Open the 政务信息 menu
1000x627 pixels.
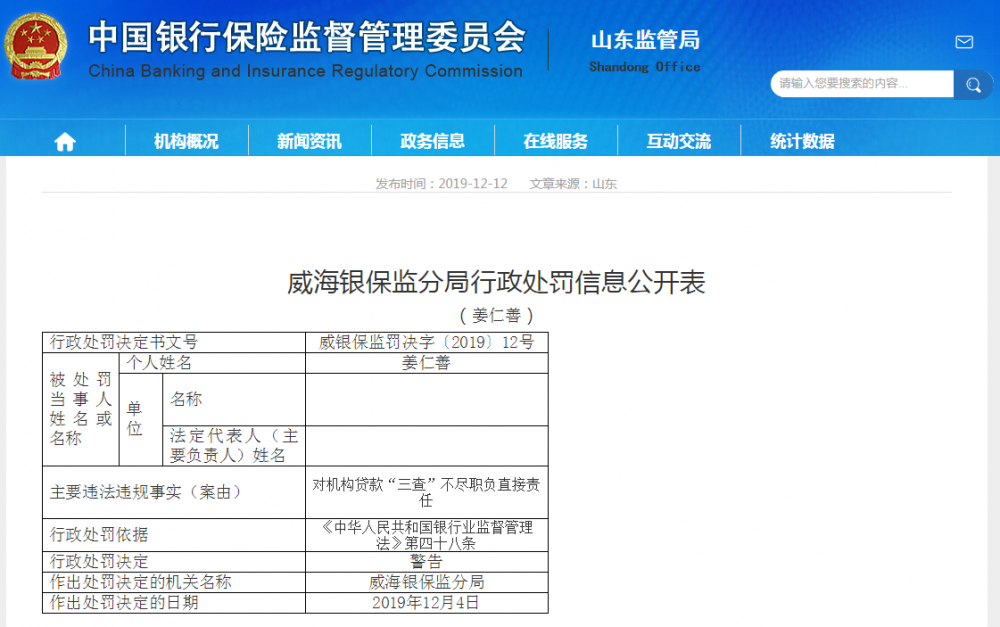tap(433, 140)
